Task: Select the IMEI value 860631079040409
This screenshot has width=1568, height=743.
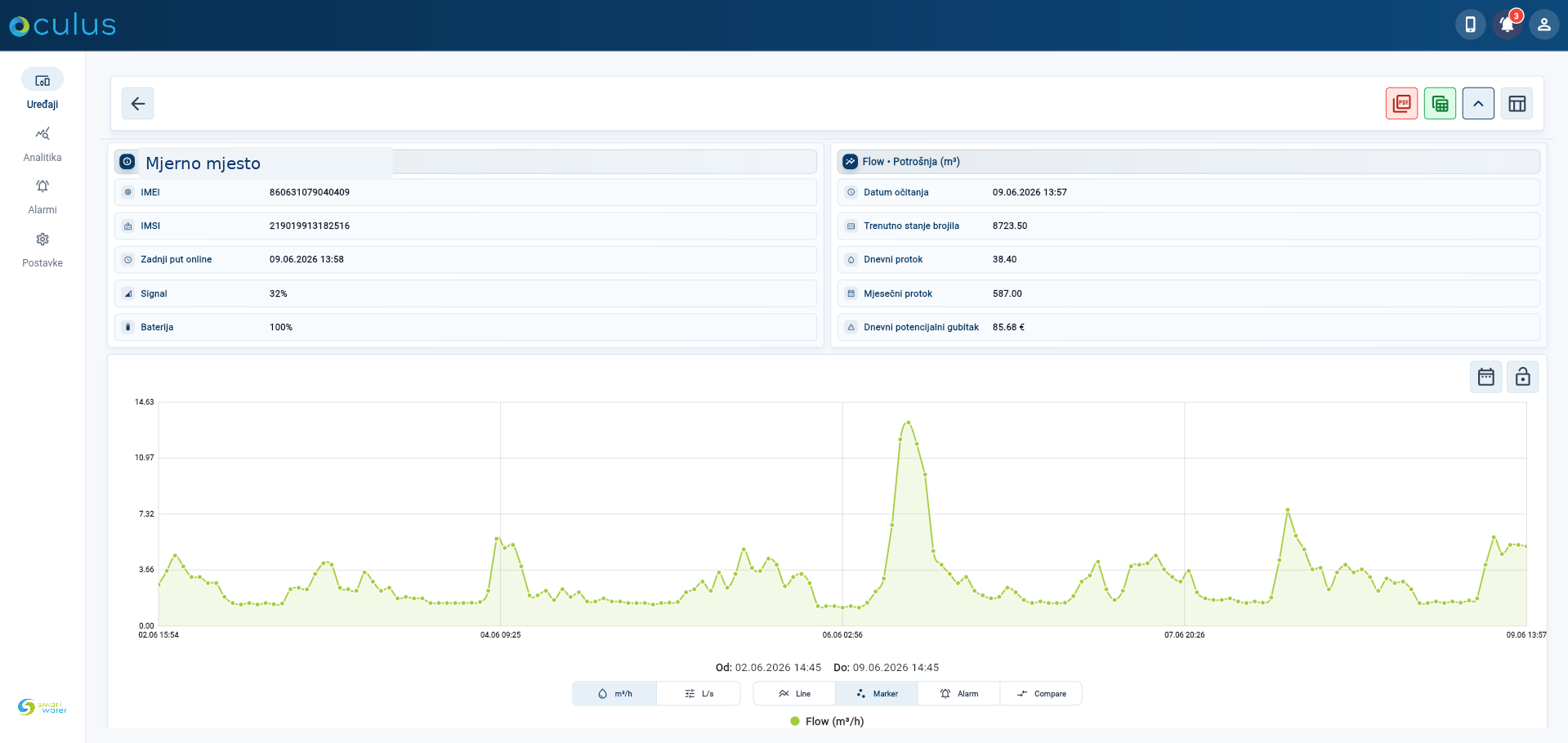Action: point(310,192)
